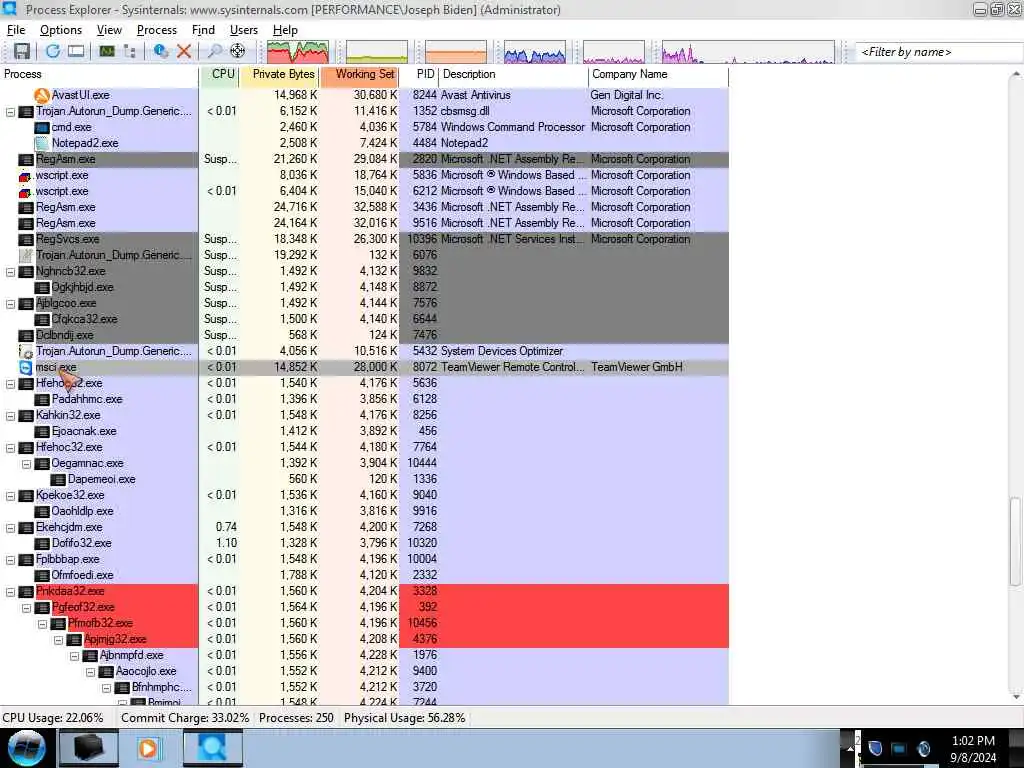Click the crosshair Find Window's Process icon
Image resolution: width=1024 pixels, height=768 pixels.
click(x=238, y=52)
